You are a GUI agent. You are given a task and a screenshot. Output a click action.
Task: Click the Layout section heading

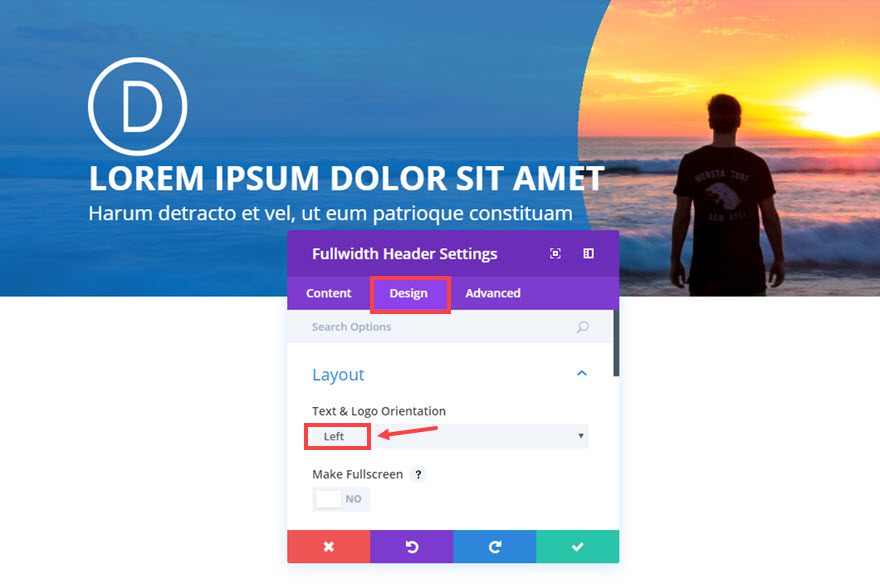(x=338, y=374)
